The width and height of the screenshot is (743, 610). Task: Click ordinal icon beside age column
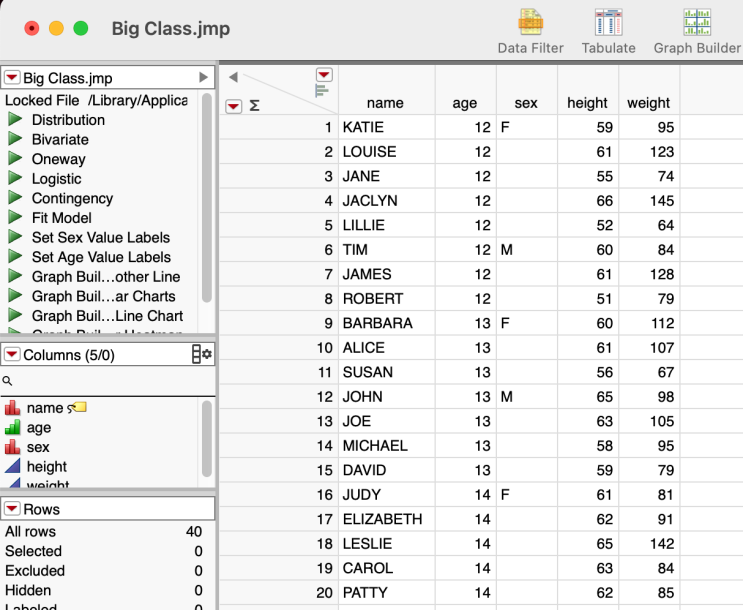click(12, 427)
